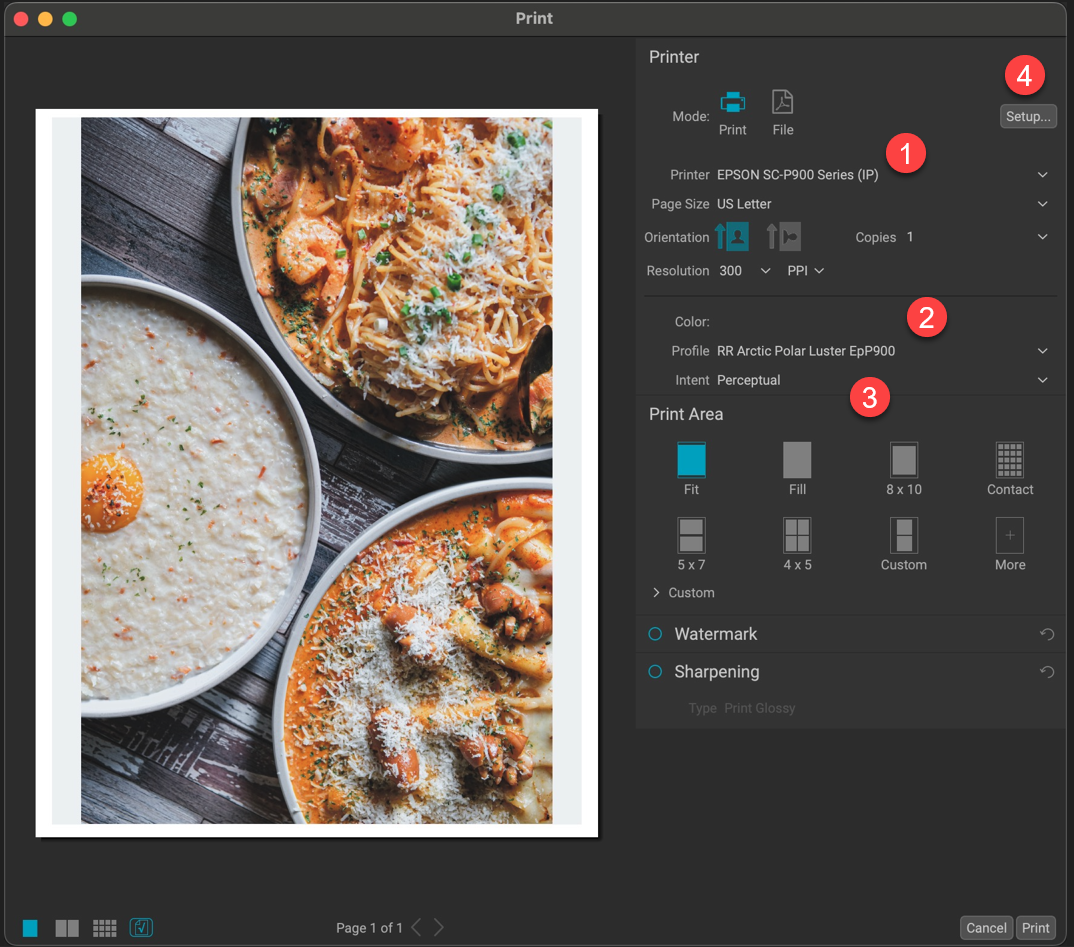Choose landscape orientation icon

tap(783, 237)
